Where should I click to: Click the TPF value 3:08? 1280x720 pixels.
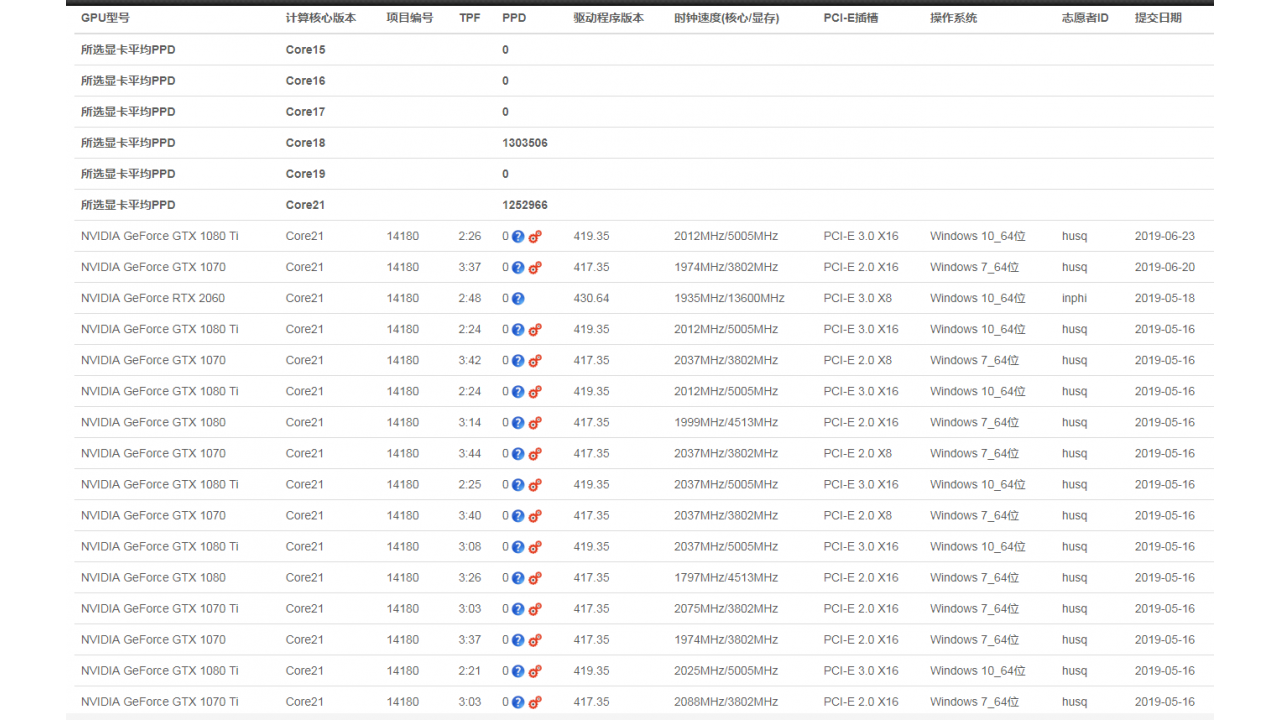[470, 546]
